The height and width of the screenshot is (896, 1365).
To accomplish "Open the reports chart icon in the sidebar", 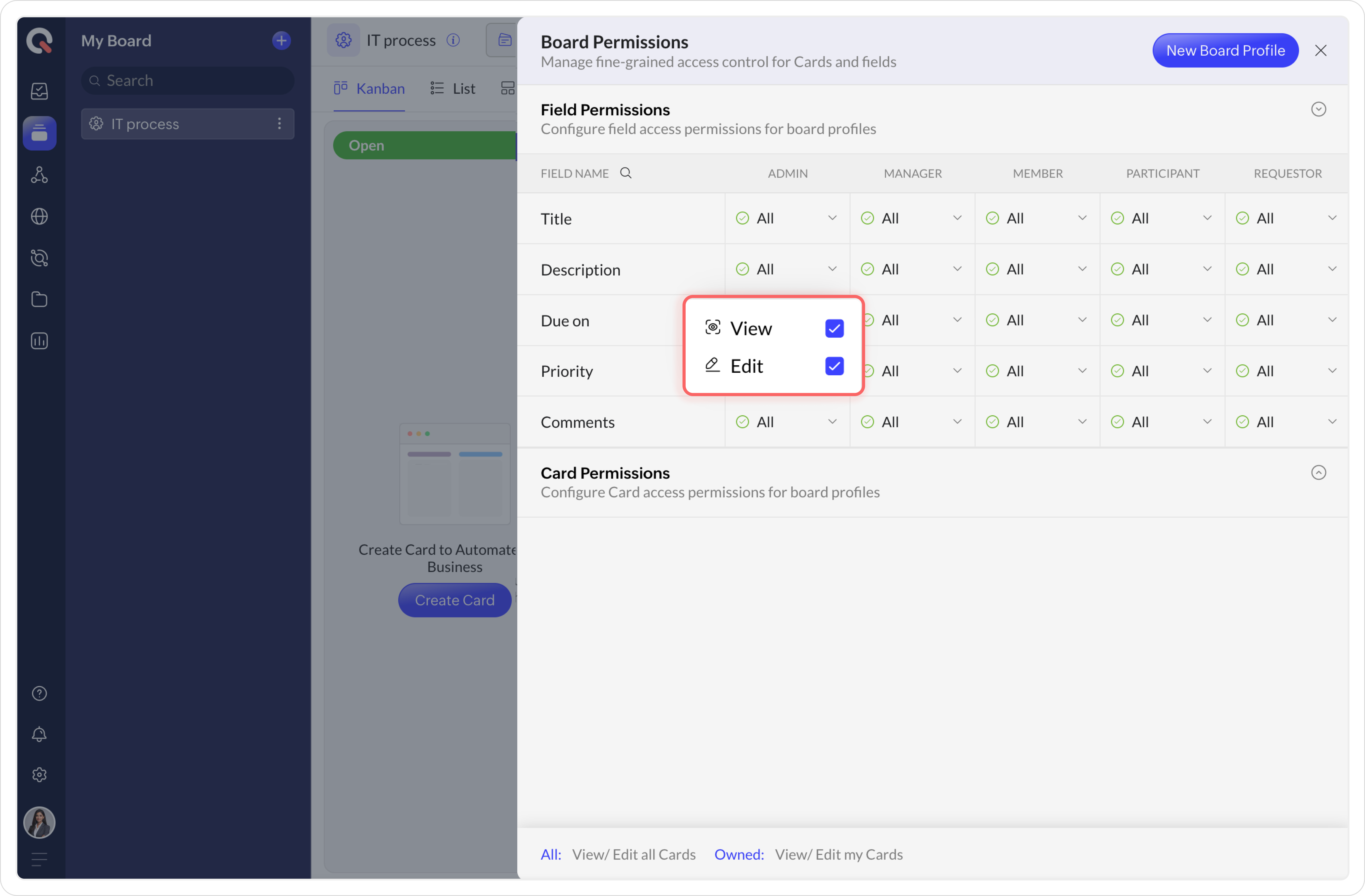I will tap(39, 341).
